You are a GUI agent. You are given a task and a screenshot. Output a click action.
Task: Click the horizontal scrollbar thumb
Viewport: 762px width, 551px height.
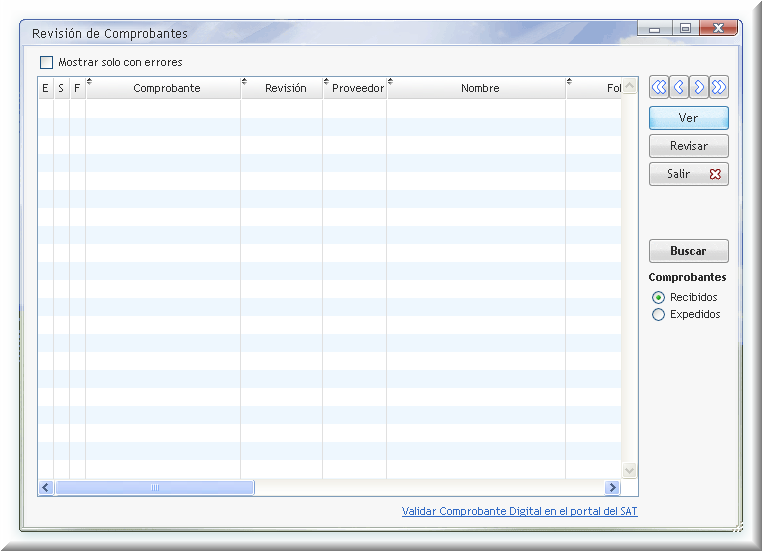coord(155,488)
